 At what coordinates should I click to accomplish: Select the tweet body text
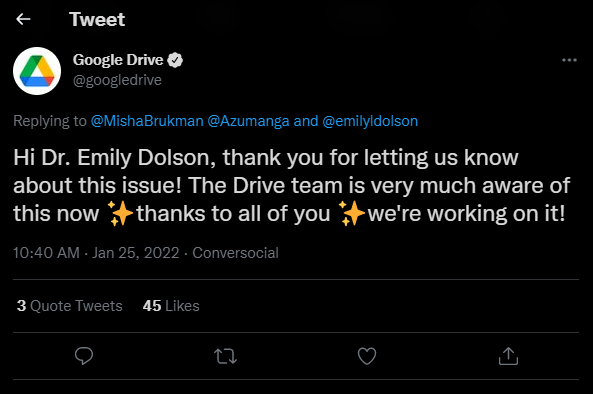292,186
